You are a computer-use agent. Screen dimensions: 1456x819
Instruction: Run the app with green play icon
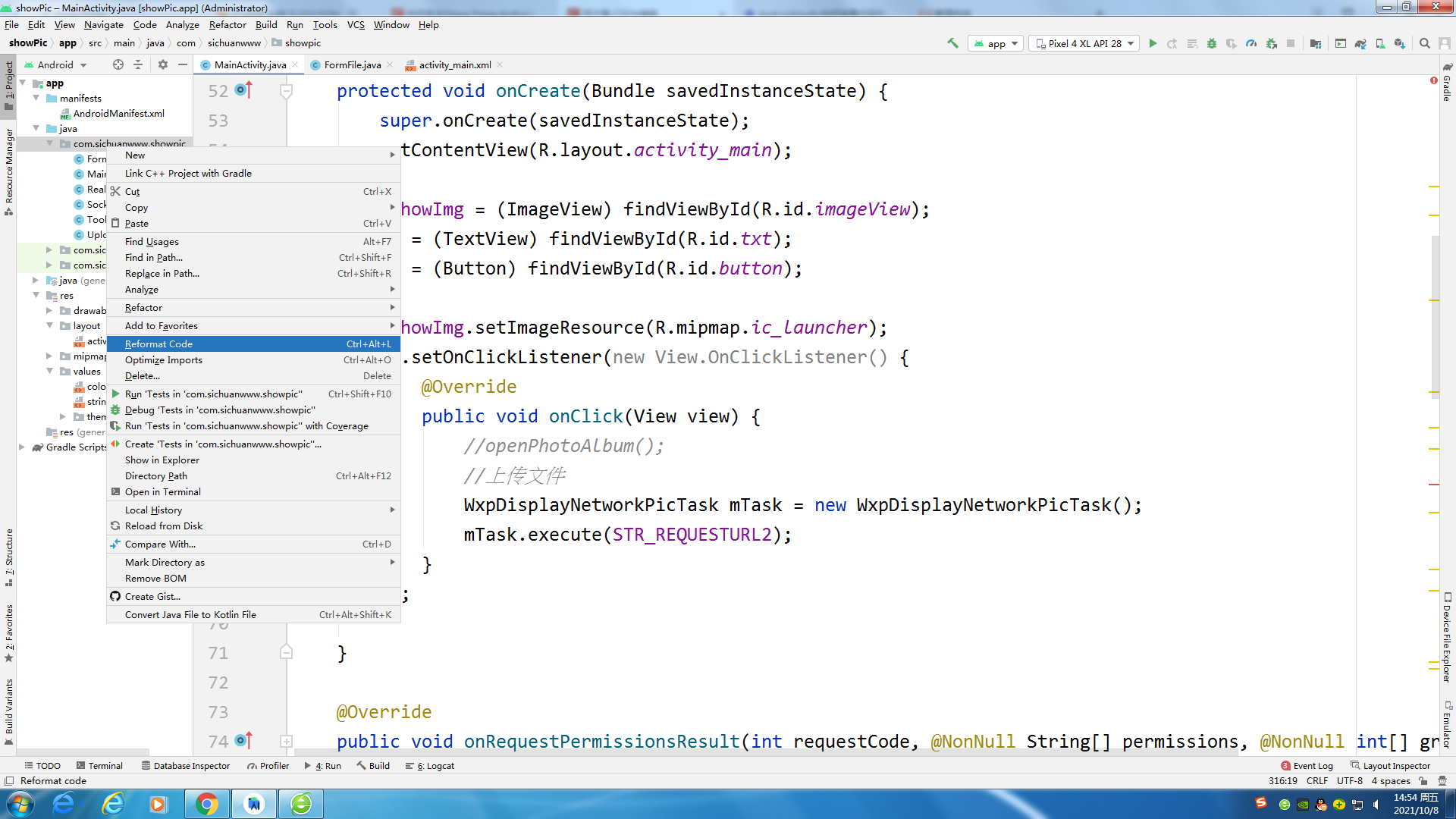point(1153,43)
